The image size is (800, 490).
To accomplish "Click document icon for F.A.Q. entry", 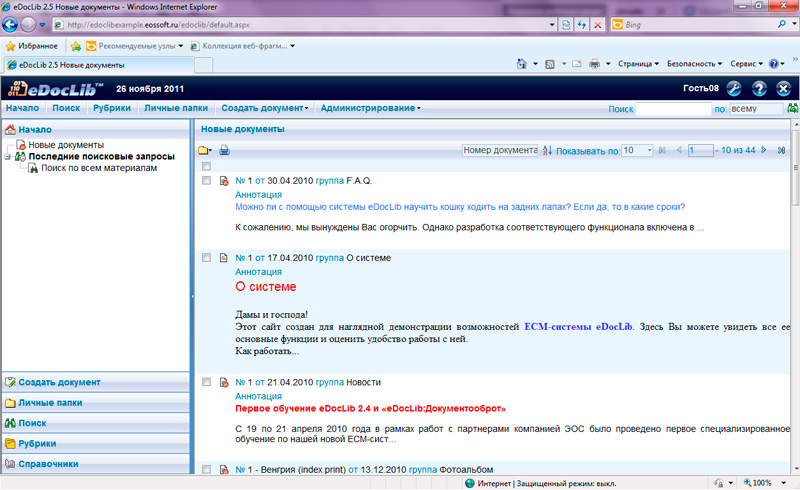I will pyautogui.click(x=223, y=181).
